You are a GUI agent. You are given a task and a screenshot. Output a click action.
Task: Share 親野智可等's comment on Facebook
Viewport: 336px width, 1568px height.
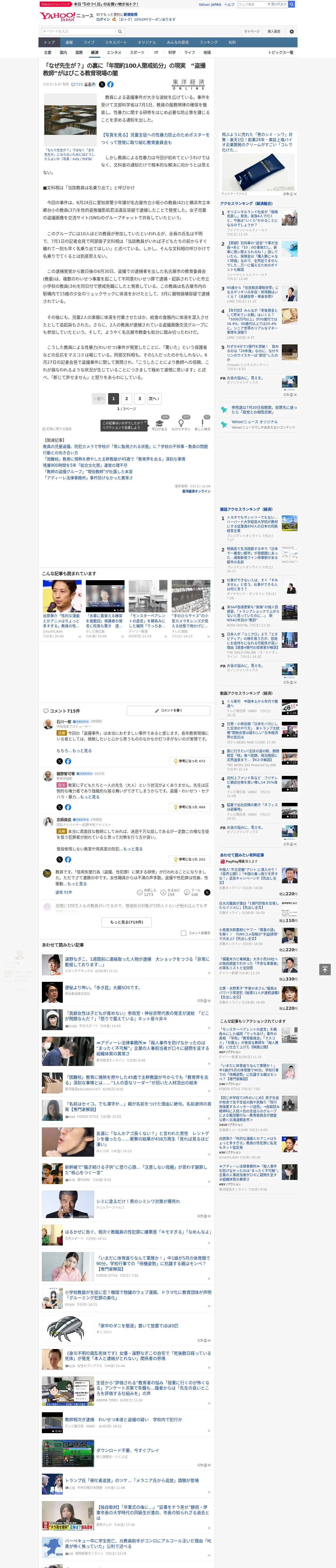click(x=68, y=807)
